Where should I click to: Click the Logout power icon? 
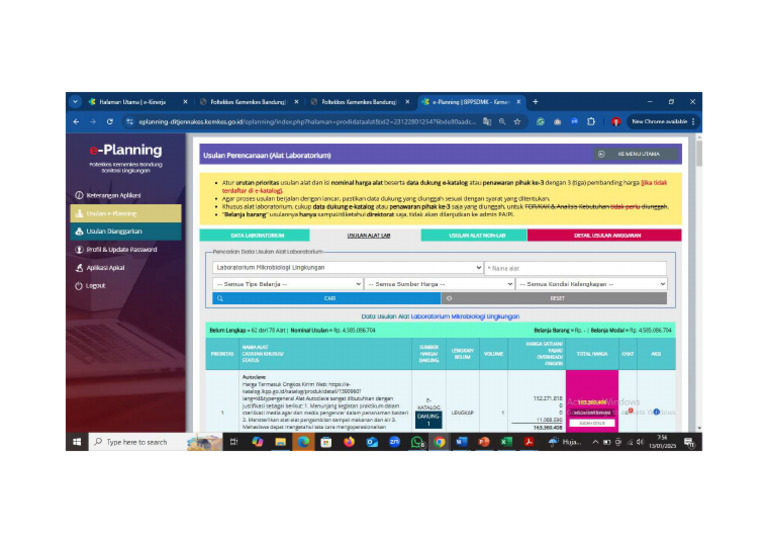click(79, 286)
